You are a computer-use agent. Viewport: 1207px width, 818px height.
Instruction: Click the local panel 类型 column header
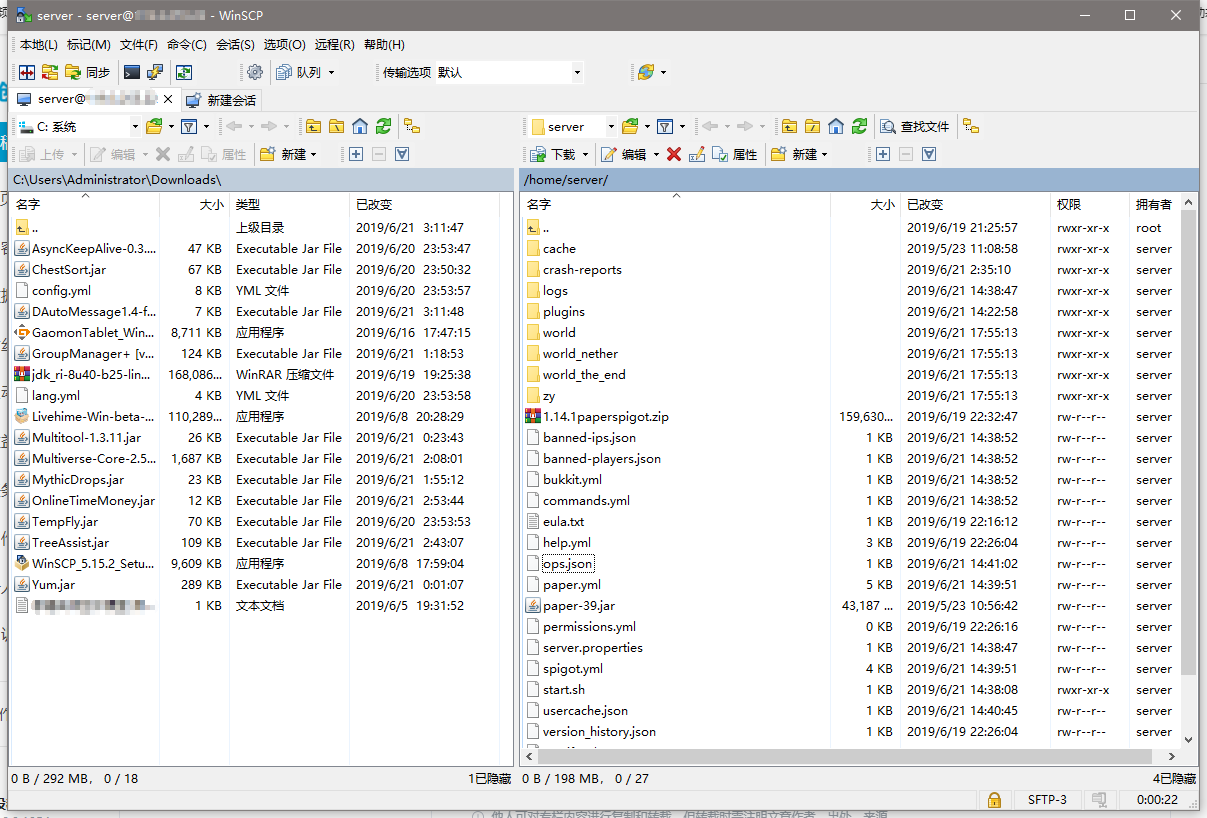[x=289, y=204]
